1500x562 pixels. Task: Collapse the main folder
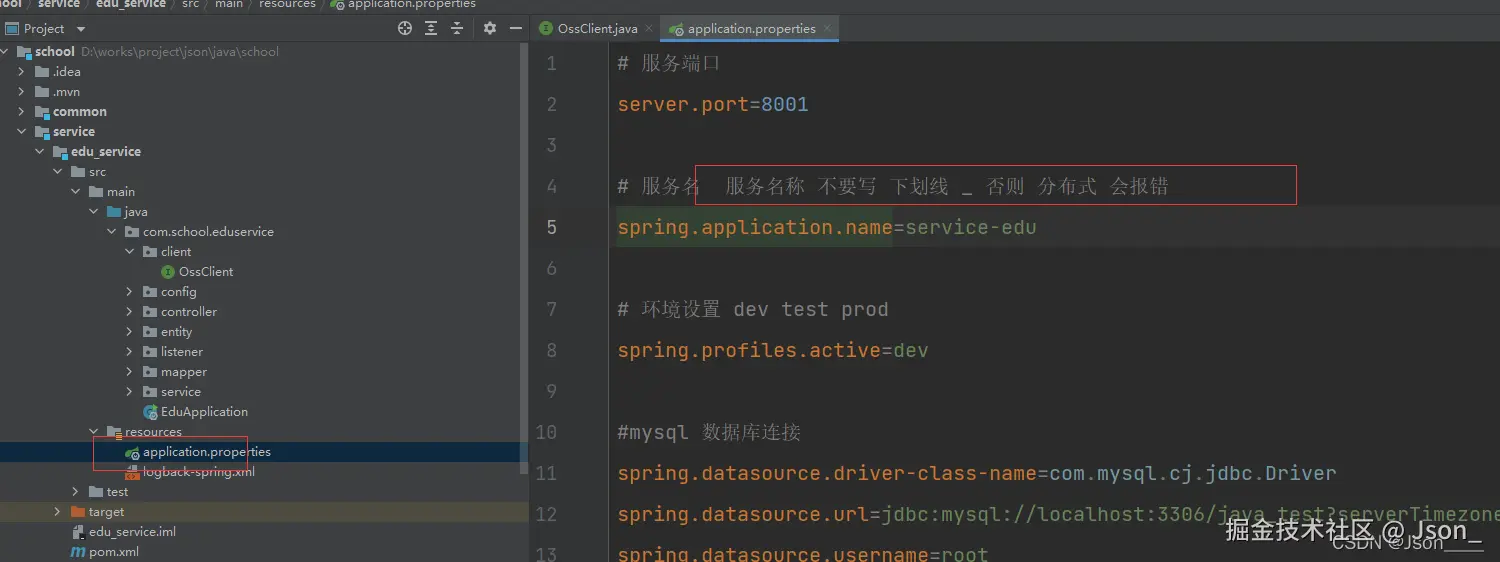tap(76, 192)
